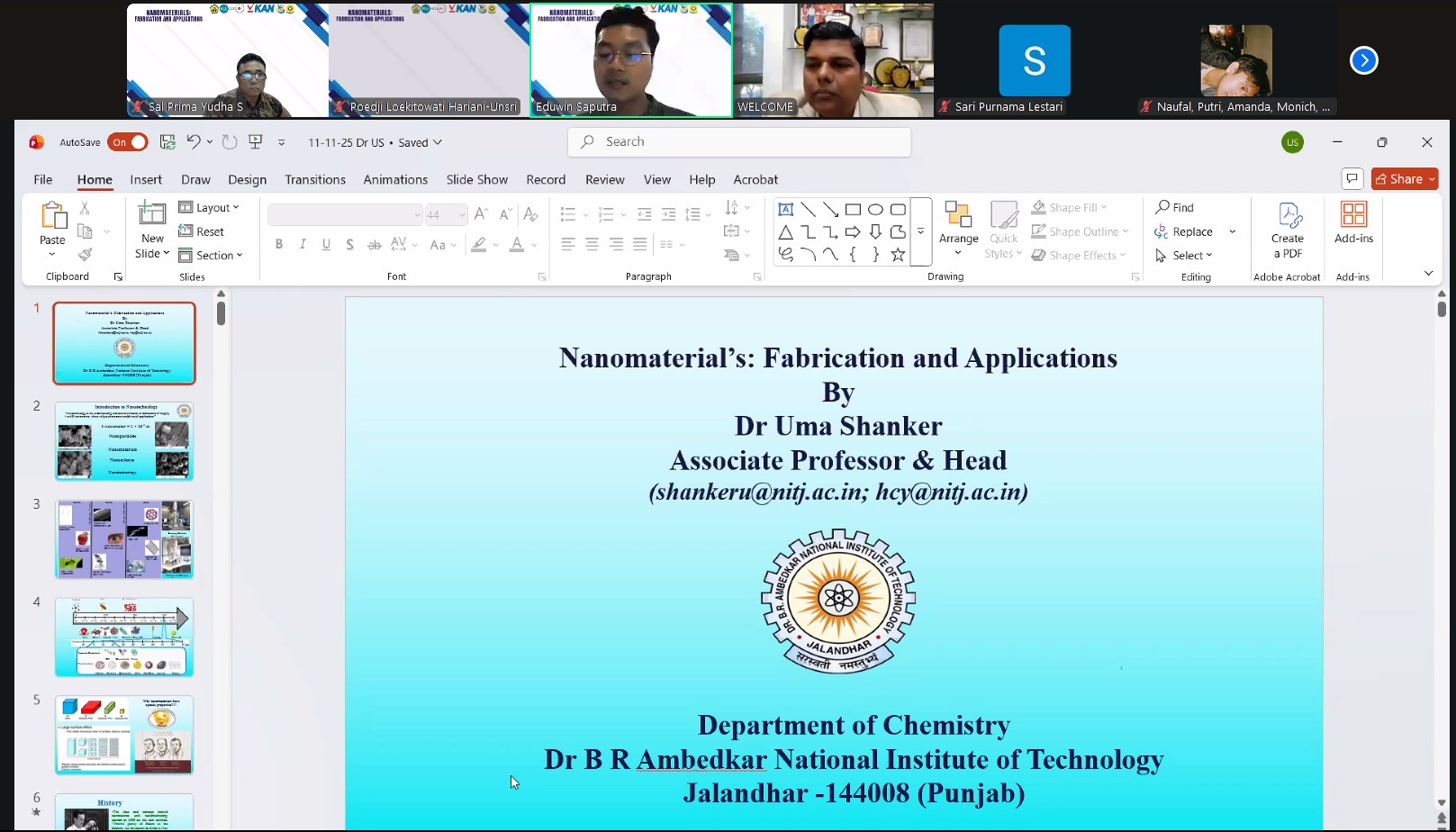
Task: Click the Share button
Action: pyautogui.click(x=1404, y=178)
